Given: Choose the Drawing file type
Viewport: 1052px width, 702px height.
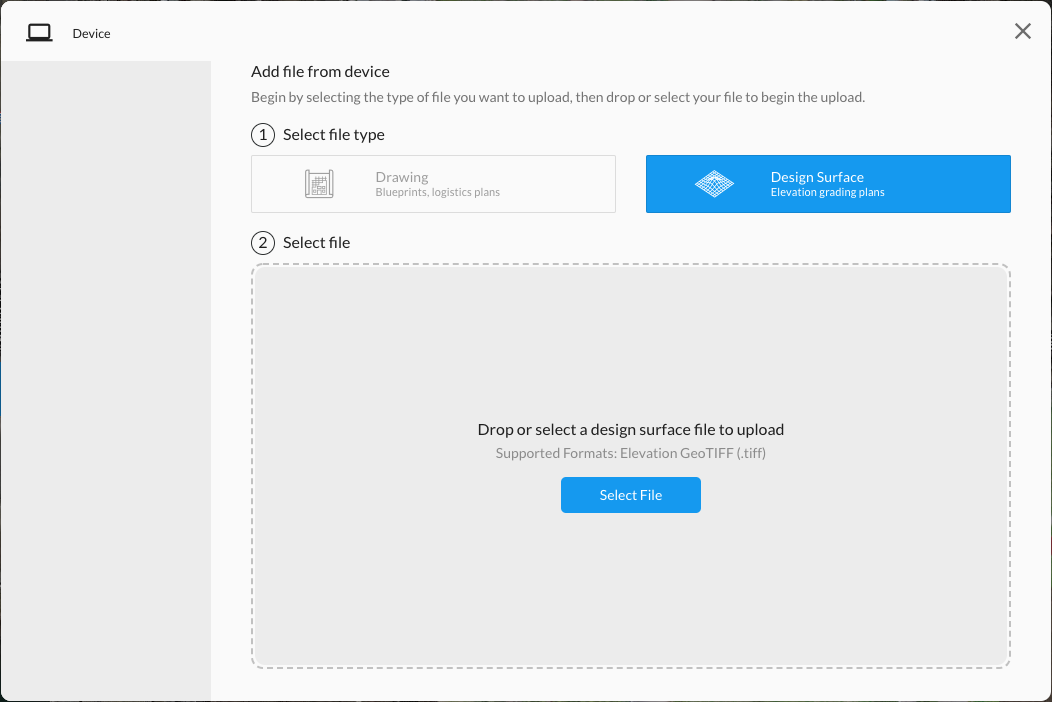Looking at the screenshot, I should [x=433, y=184].
